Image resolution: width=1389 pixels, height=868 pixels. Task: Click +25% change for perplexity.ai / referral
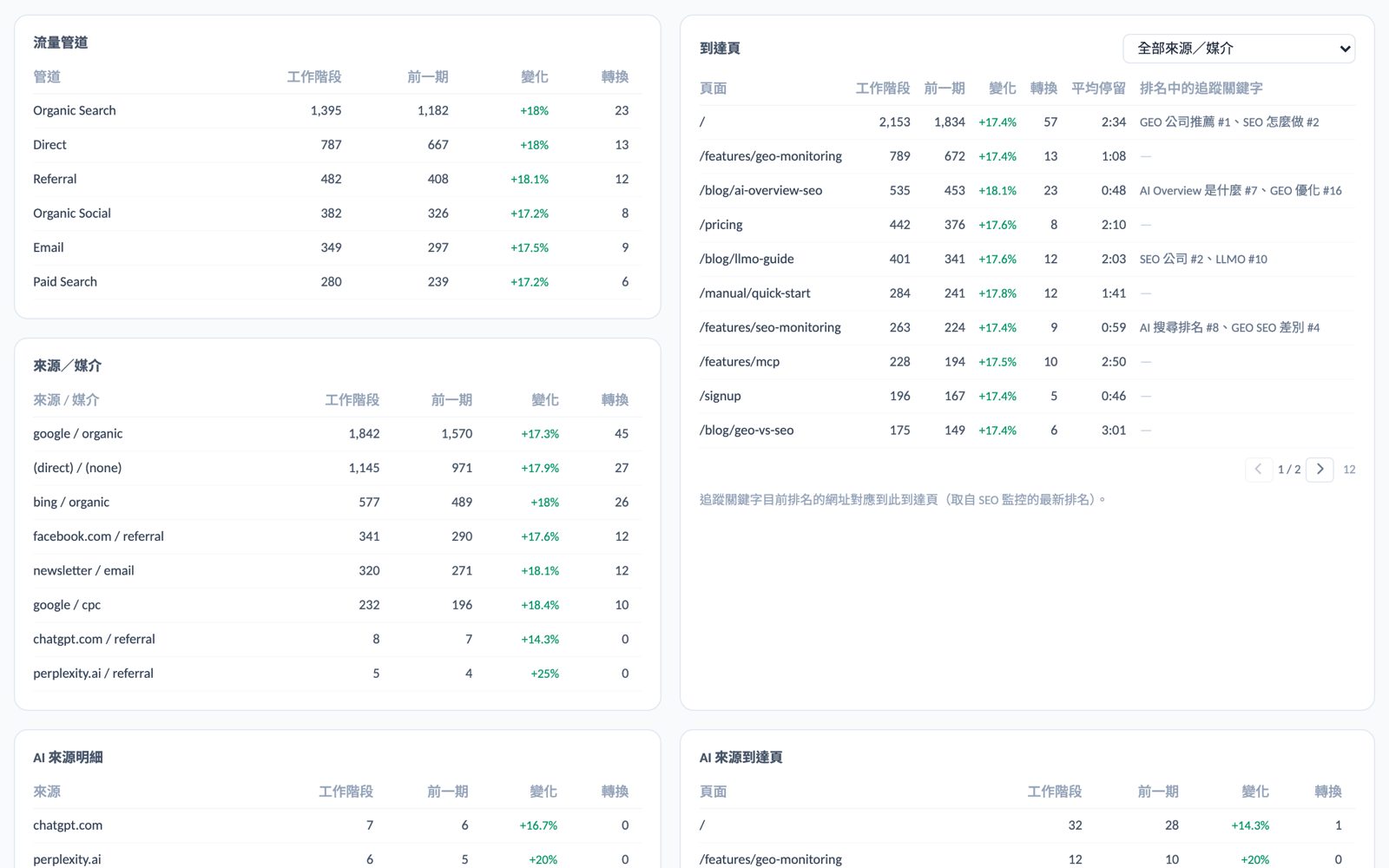(x=544, y=674)
